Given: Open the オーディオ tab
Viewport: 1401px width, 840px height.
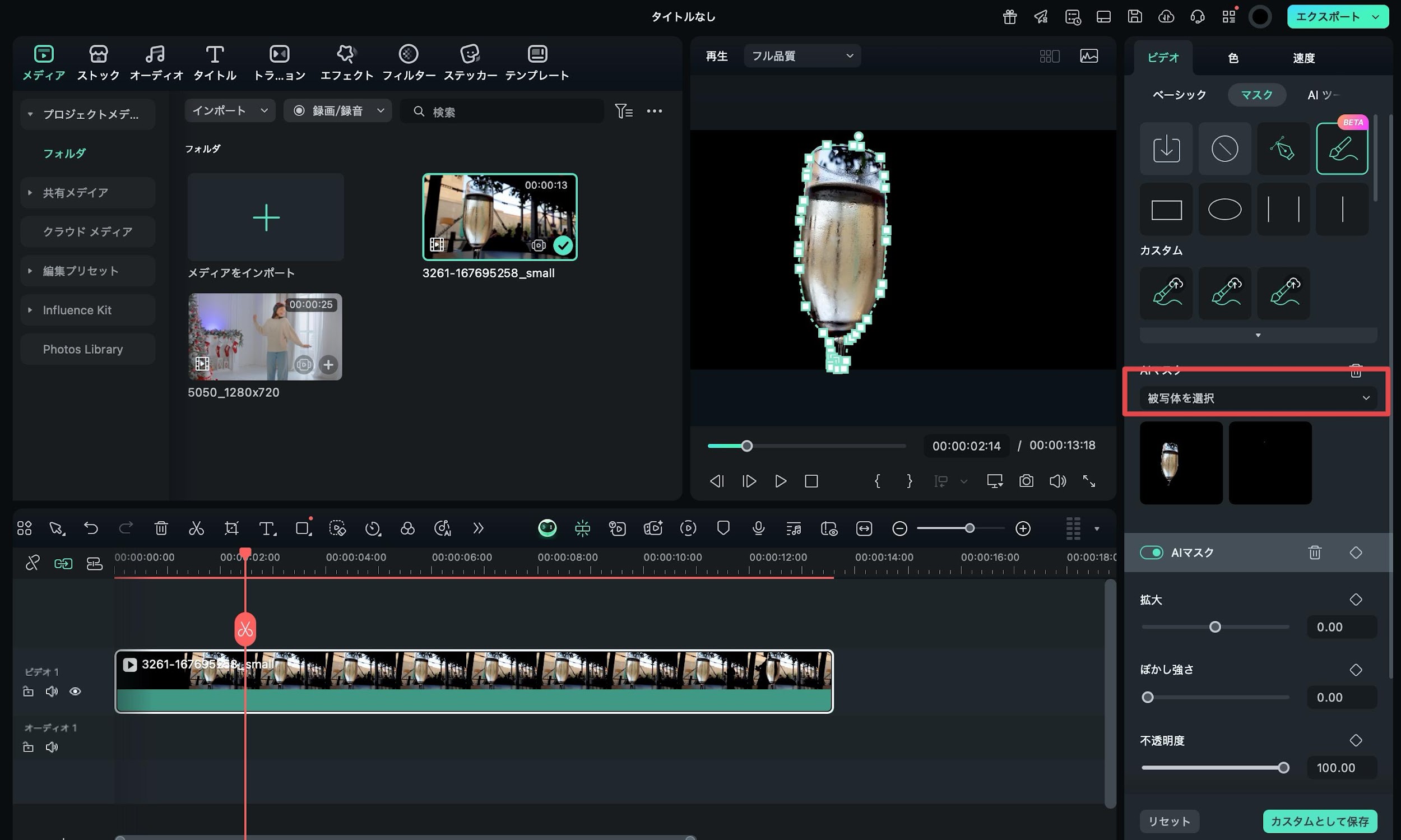Looking at the screenshot, I should point(156,62).
